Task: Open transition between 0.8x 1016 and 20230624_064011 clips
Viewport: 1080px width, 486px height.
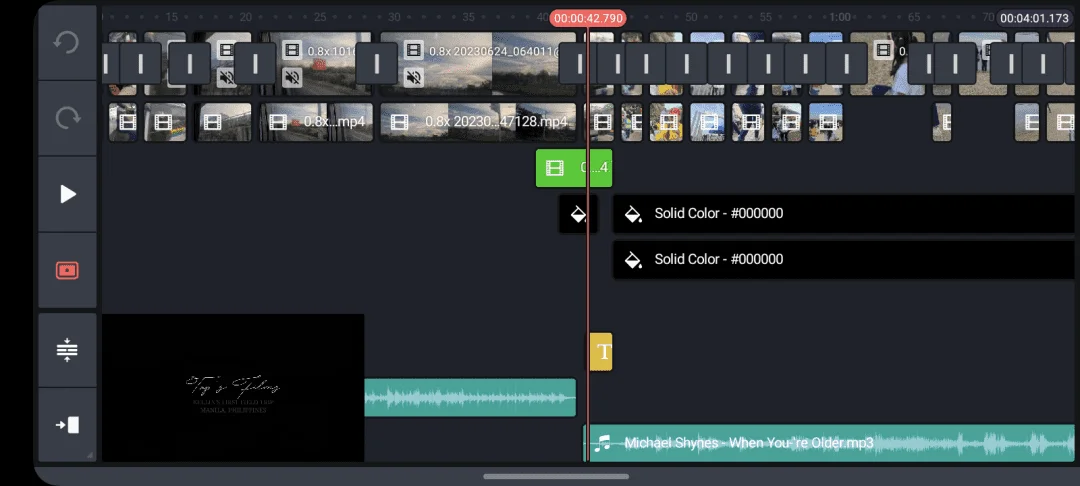Action: (377, 63)
